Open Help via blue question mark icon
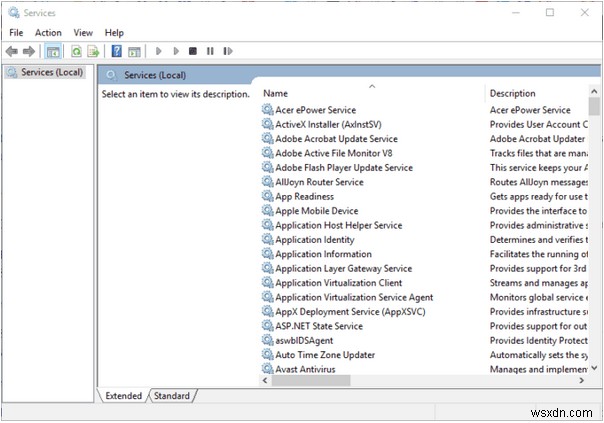Screen dimensions: 604x423 click(x=117, y=51)
